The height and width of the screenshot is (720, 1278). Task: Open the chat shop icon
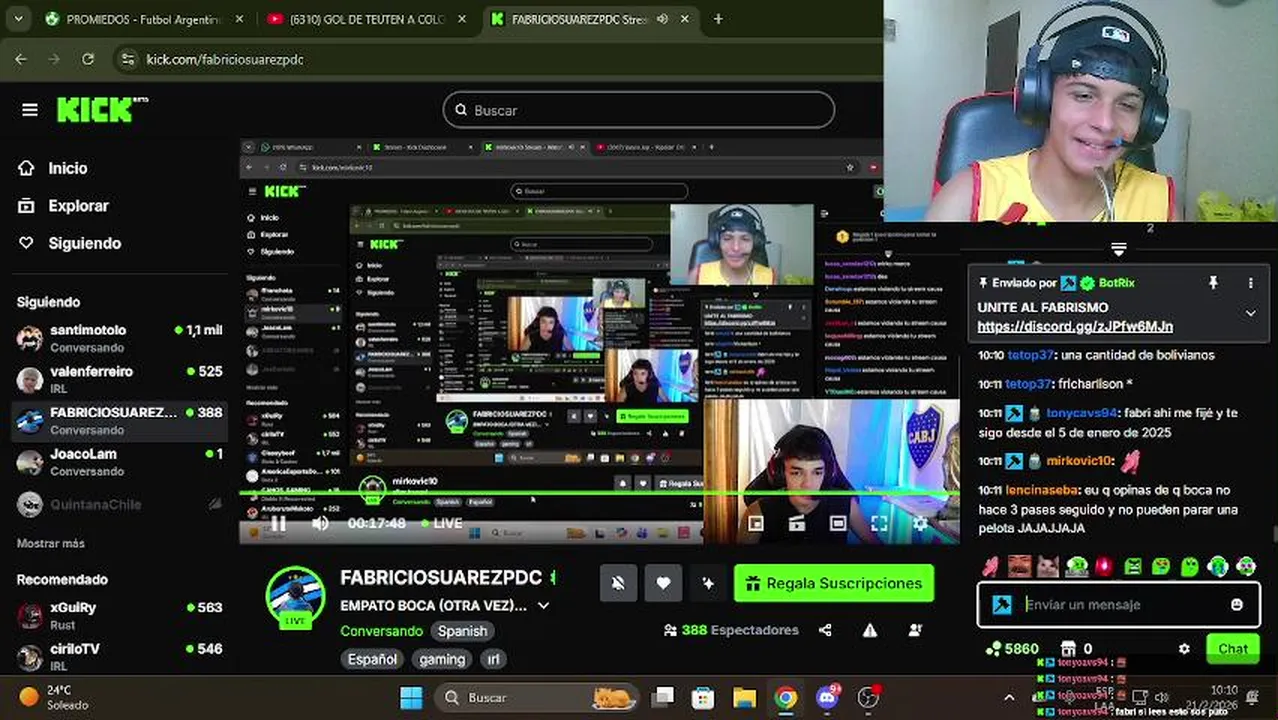tap(1069, 649)
